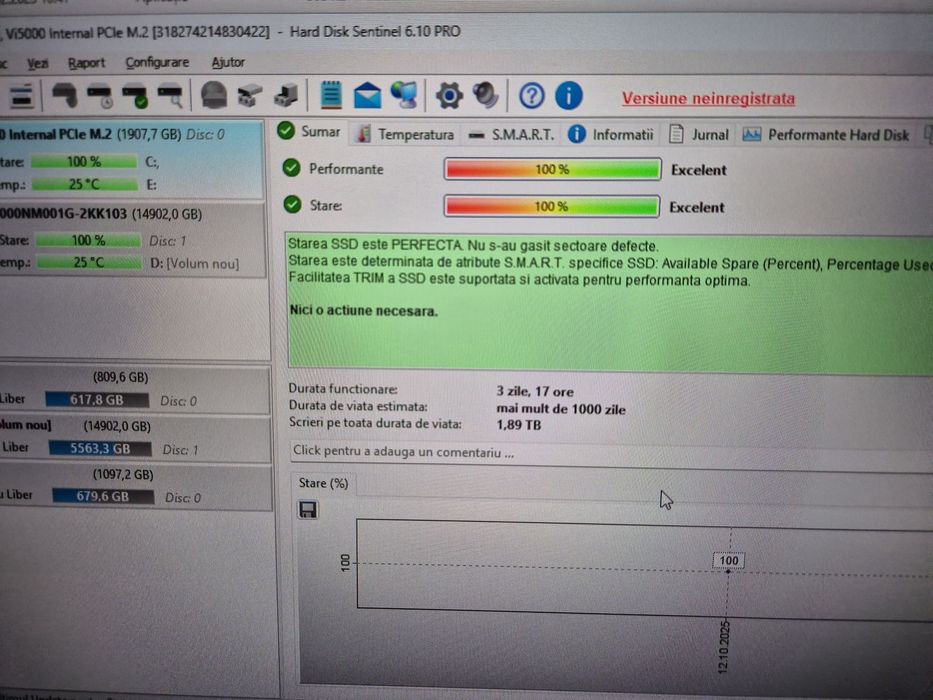
Task: Click the disk refresh icon in toolbar
Action: pos(64,95)
